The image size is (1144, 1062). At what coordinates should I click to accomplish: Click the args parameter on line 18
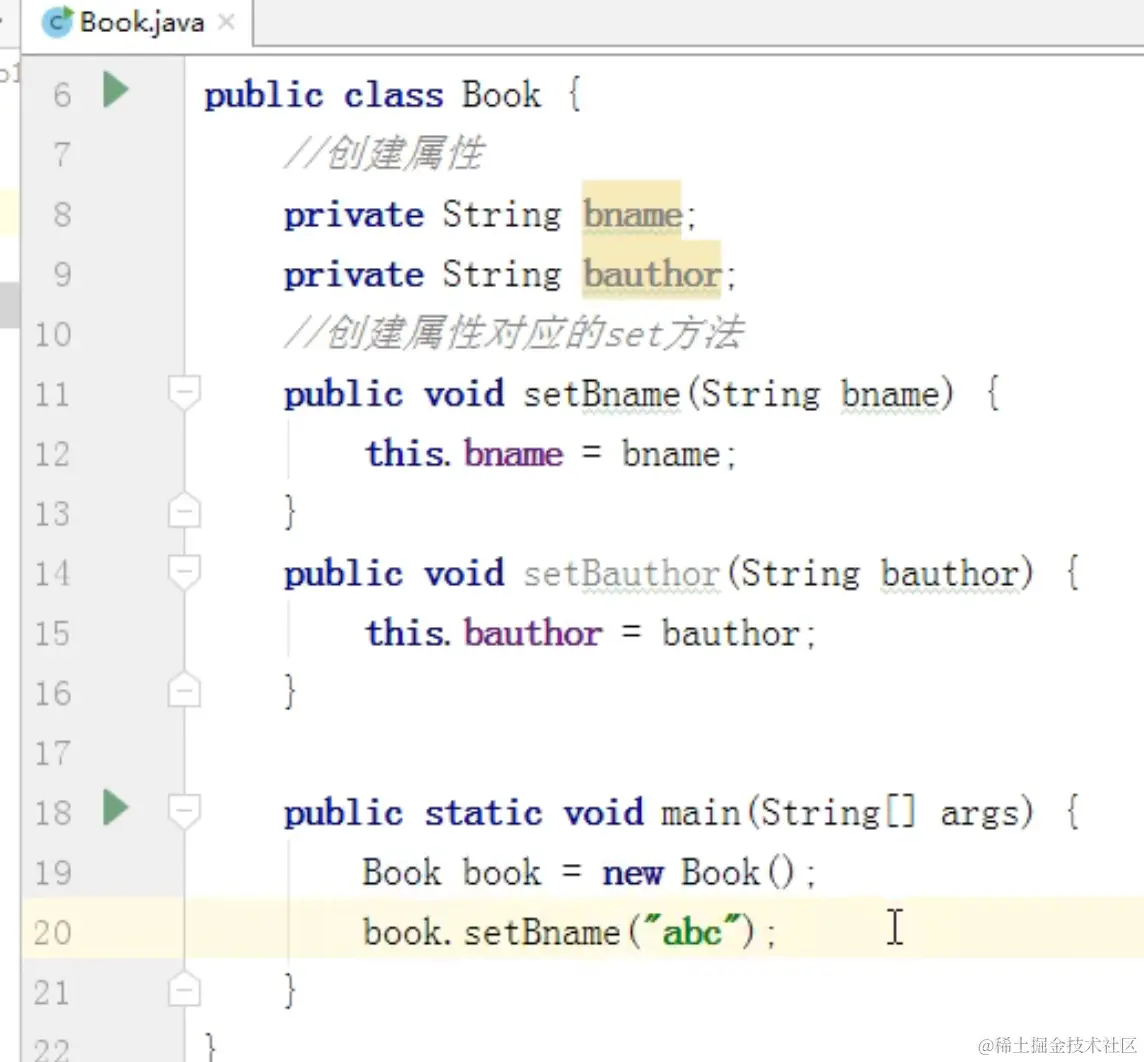pyautogui.click(x=980, y=813)
